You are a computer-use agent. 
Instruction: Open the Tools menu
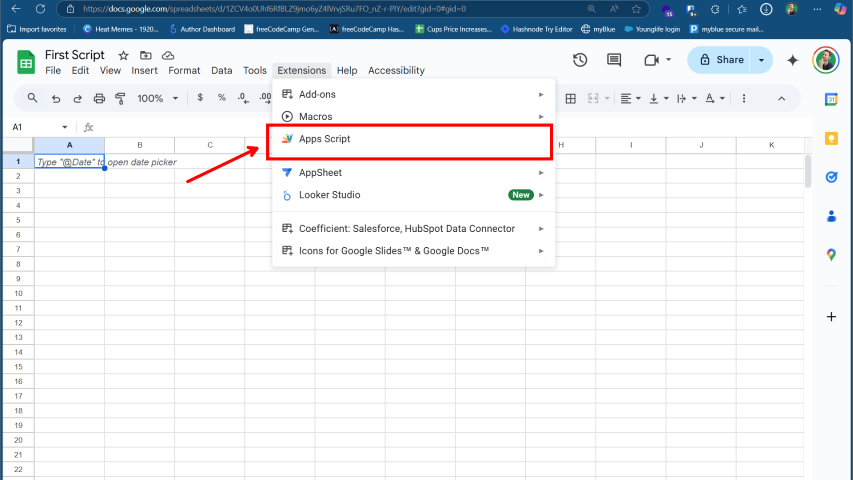255,71
